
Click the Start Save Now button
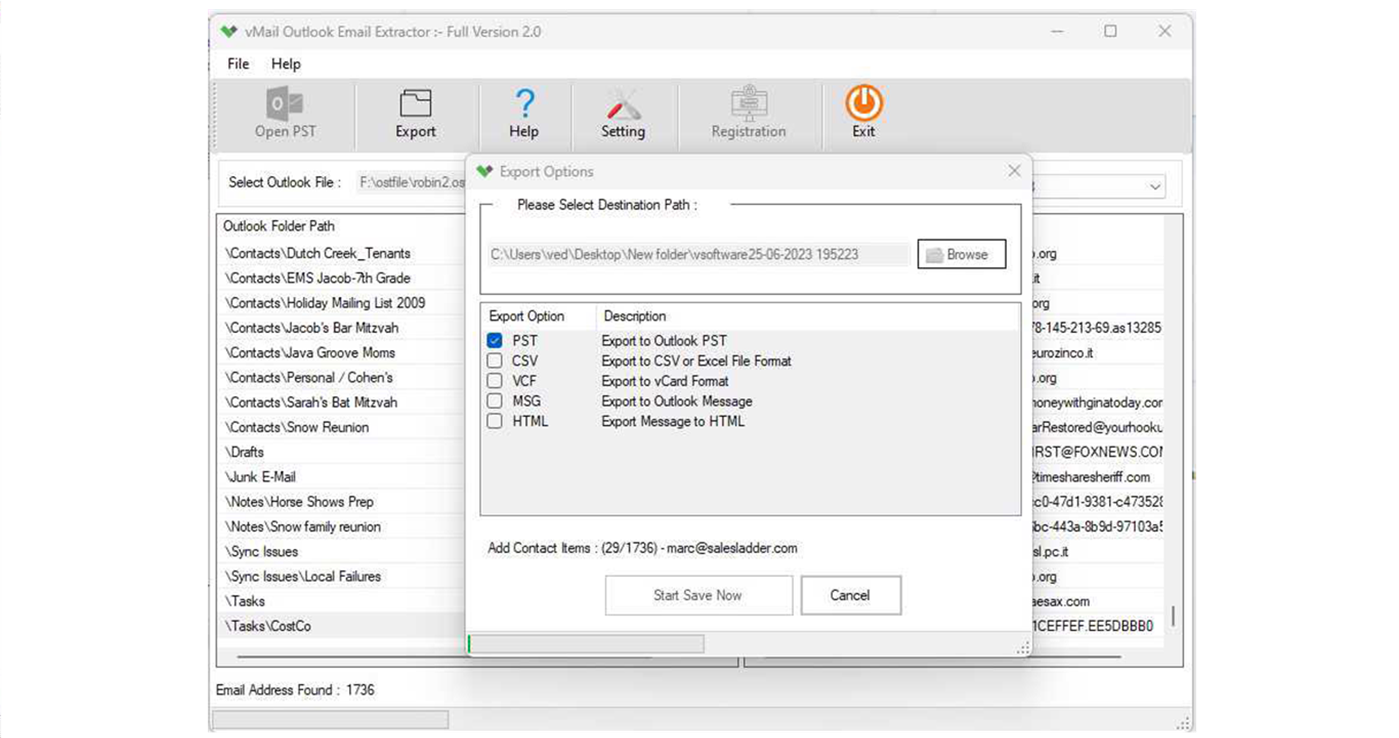click(698, 595)
